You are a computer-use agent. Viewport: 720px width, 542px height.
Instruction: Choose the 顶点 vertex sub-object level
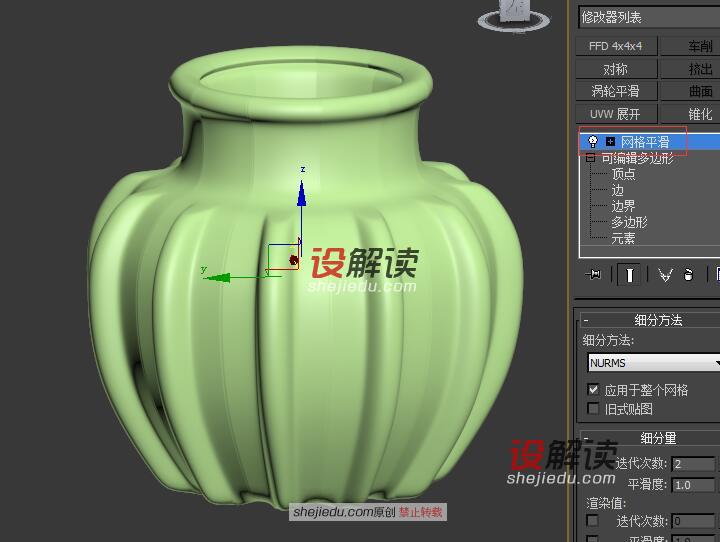[x=623, y=174]
